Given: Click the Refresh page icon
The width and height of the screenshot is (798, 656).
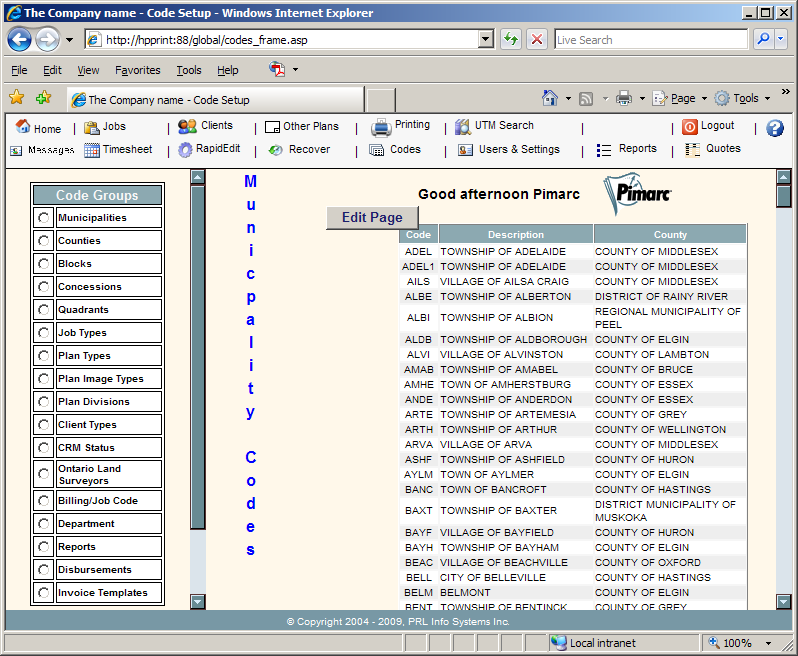Looking at the screenshot, I should [510, 39].
